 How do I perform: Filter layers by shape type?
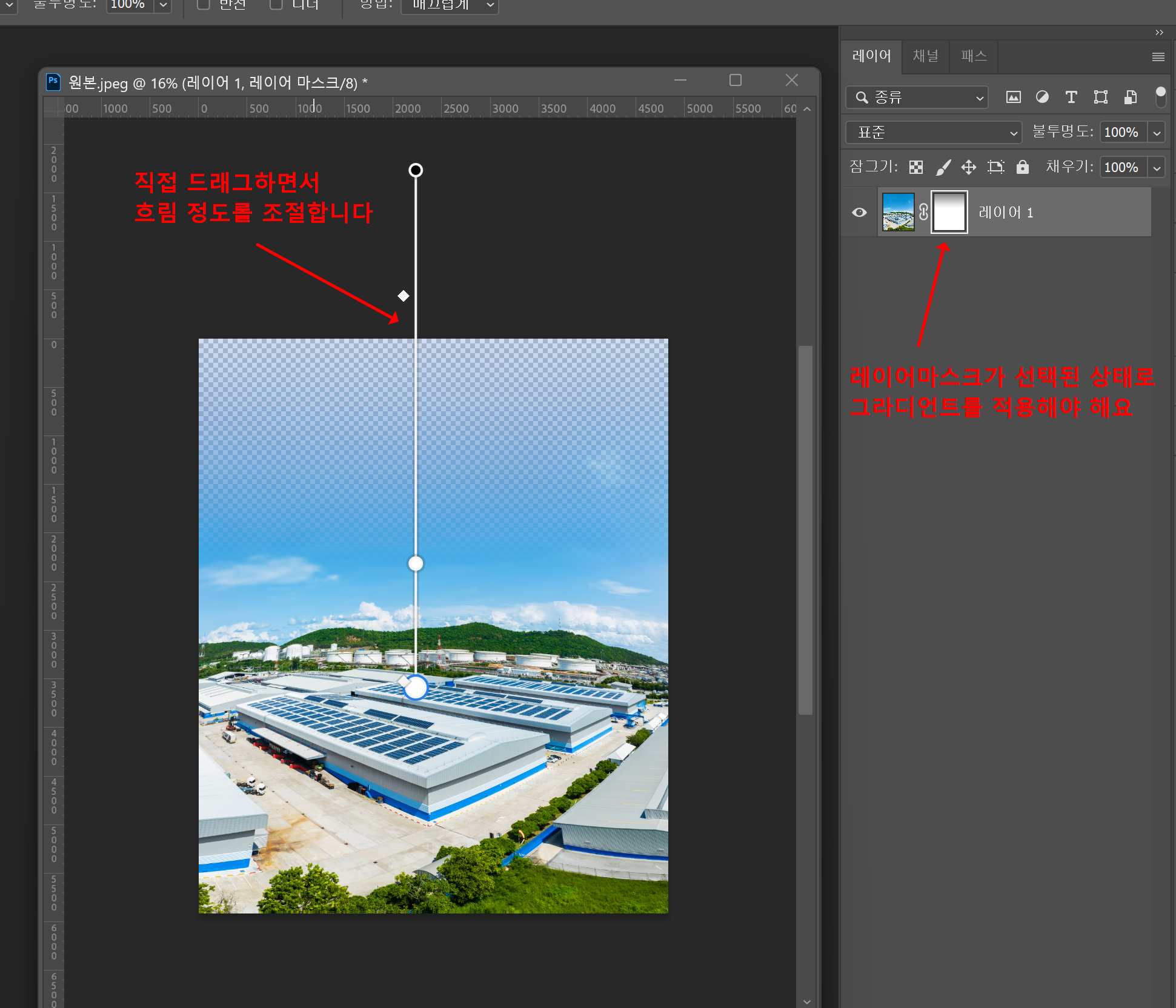[x=1100, y=97]
